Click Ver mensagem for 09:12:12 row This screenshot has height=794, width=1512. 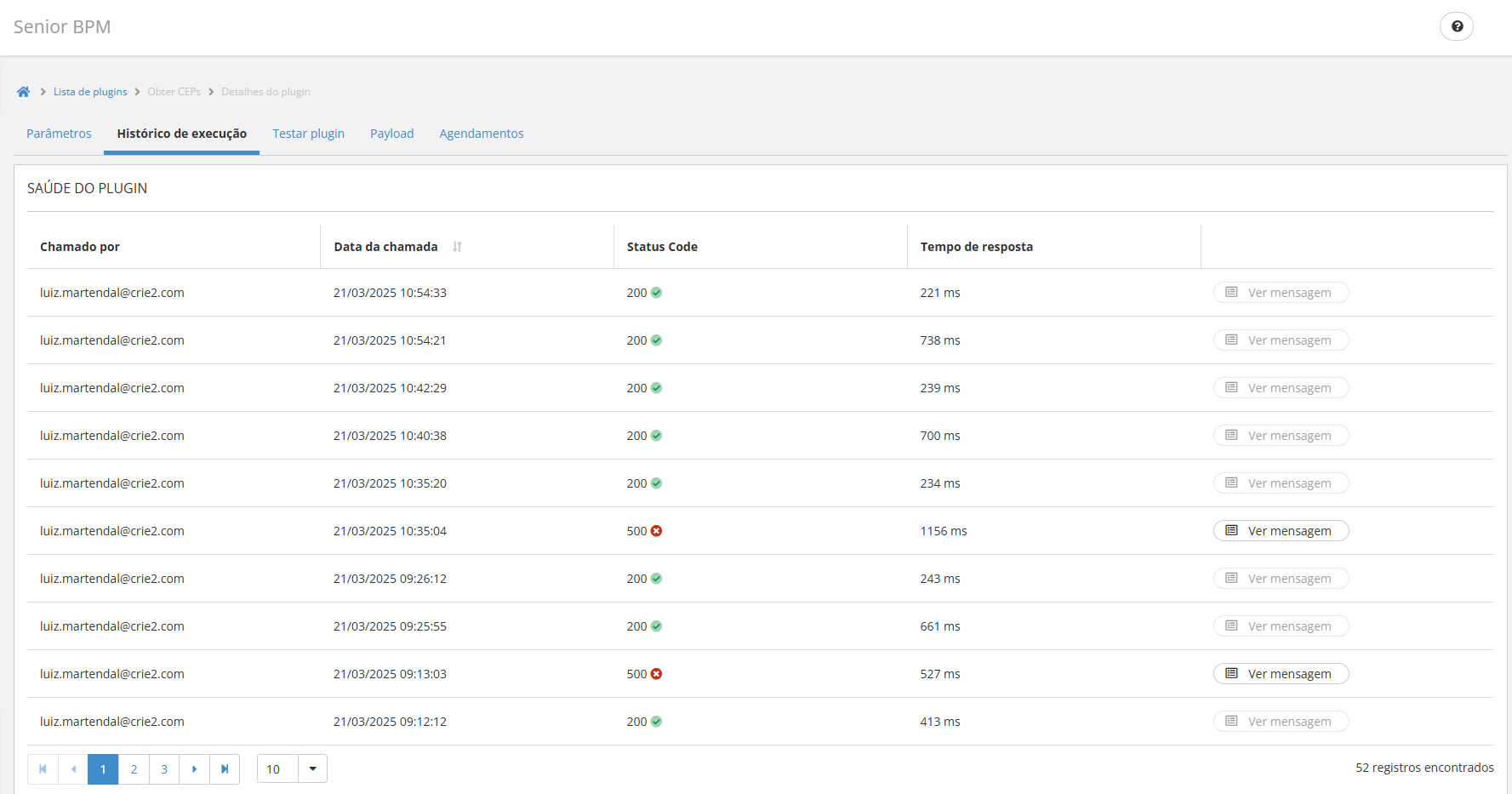(x=1281, y=722)
